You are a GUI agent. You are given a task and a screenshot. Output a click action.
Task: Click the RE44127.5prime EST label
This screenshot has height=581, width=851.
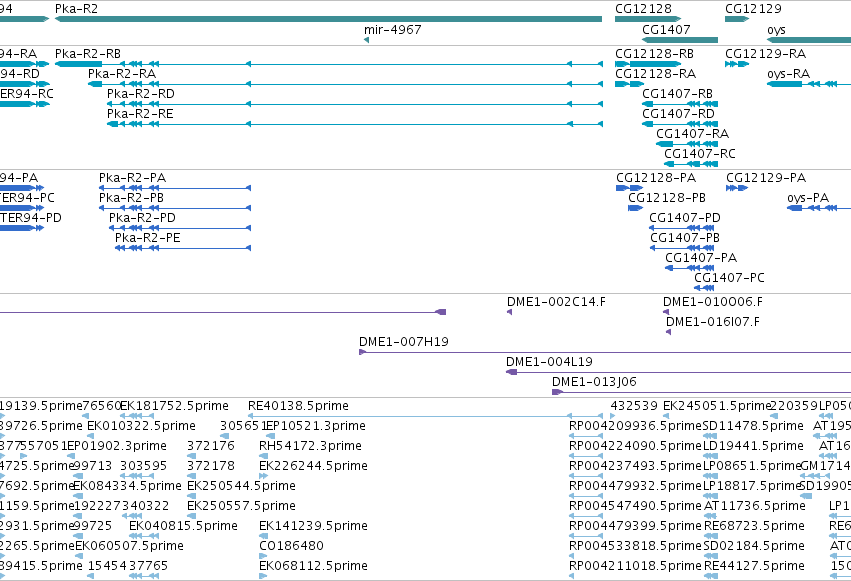[x=754, y=567]
